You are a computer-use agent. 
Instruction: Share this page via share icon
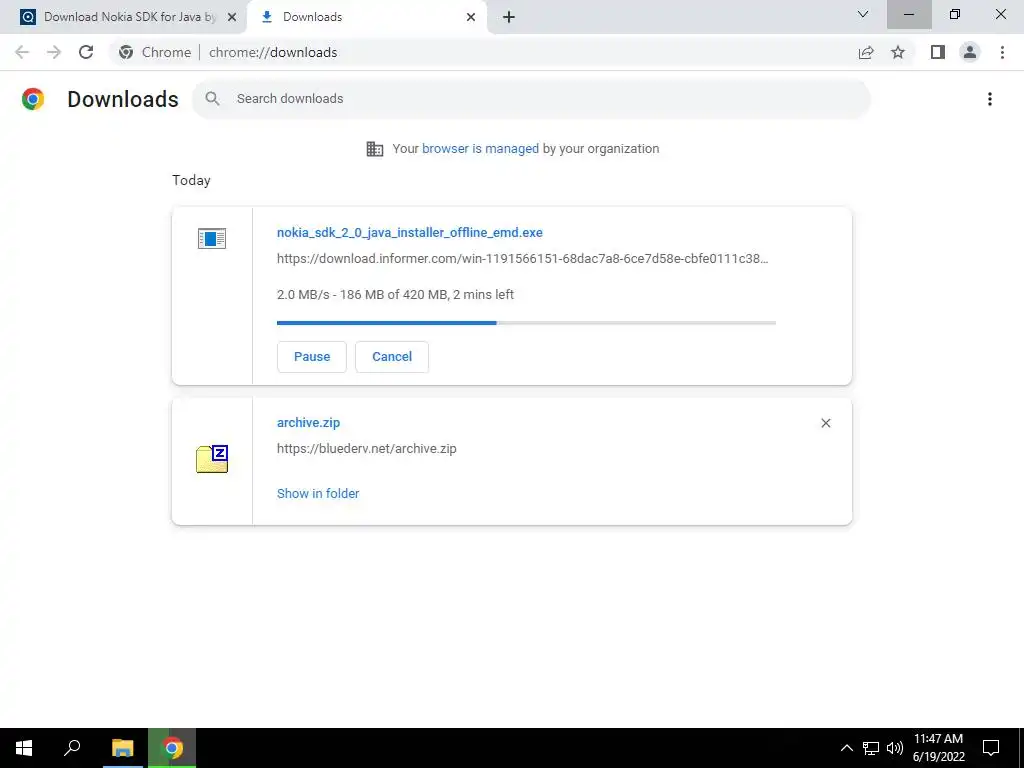[866, 52]
